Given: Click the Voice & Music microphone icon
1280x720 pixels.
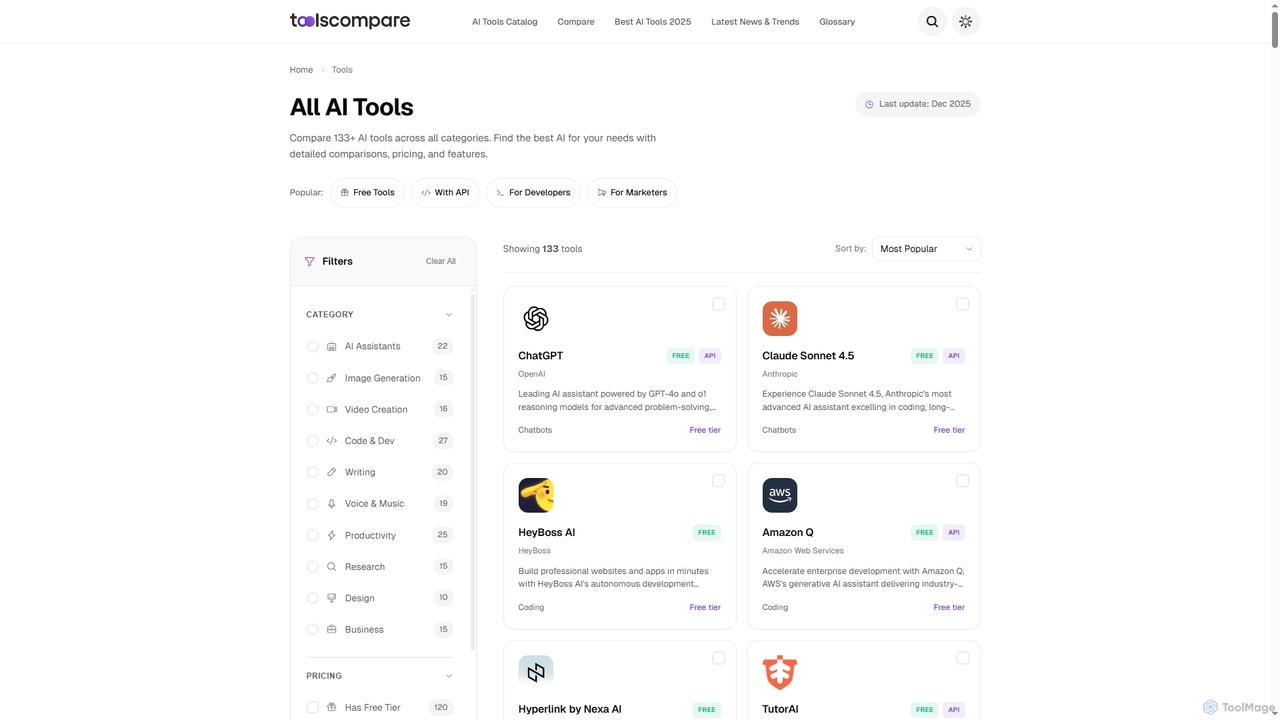Looking at the screenshot, I should (332, 504).
